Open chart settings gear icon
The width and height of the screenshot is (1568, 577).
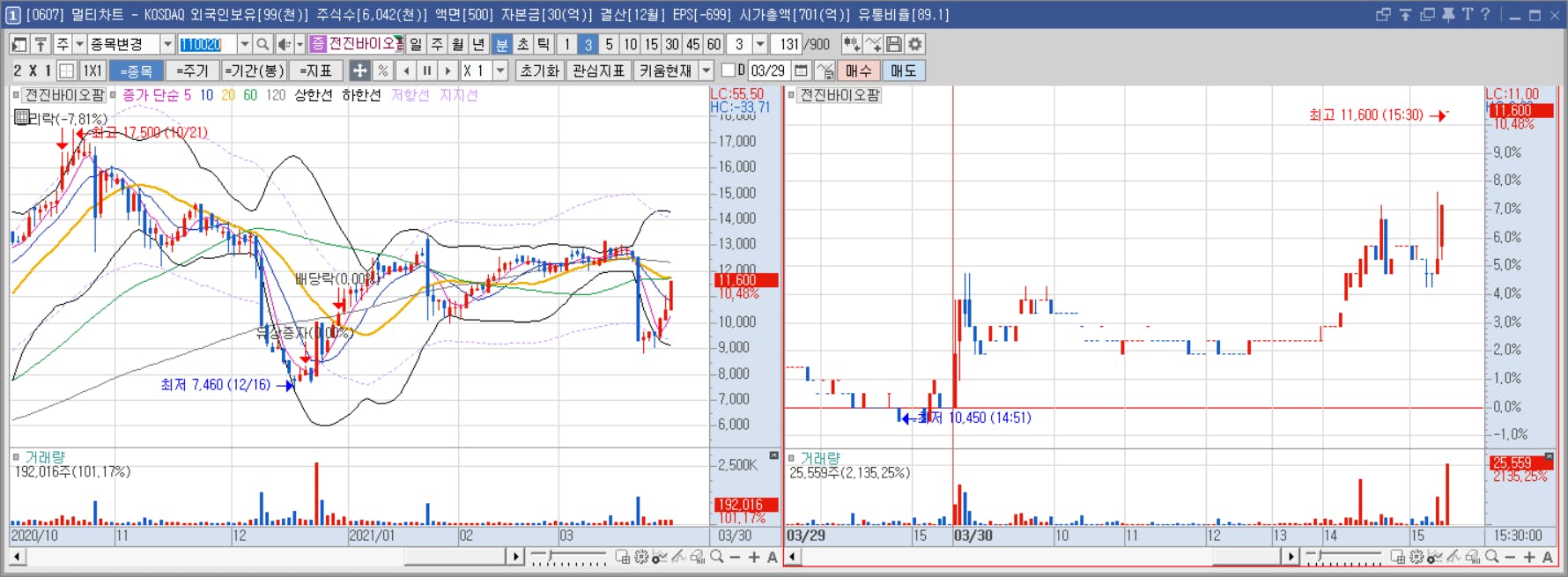[x=915, y=44]
